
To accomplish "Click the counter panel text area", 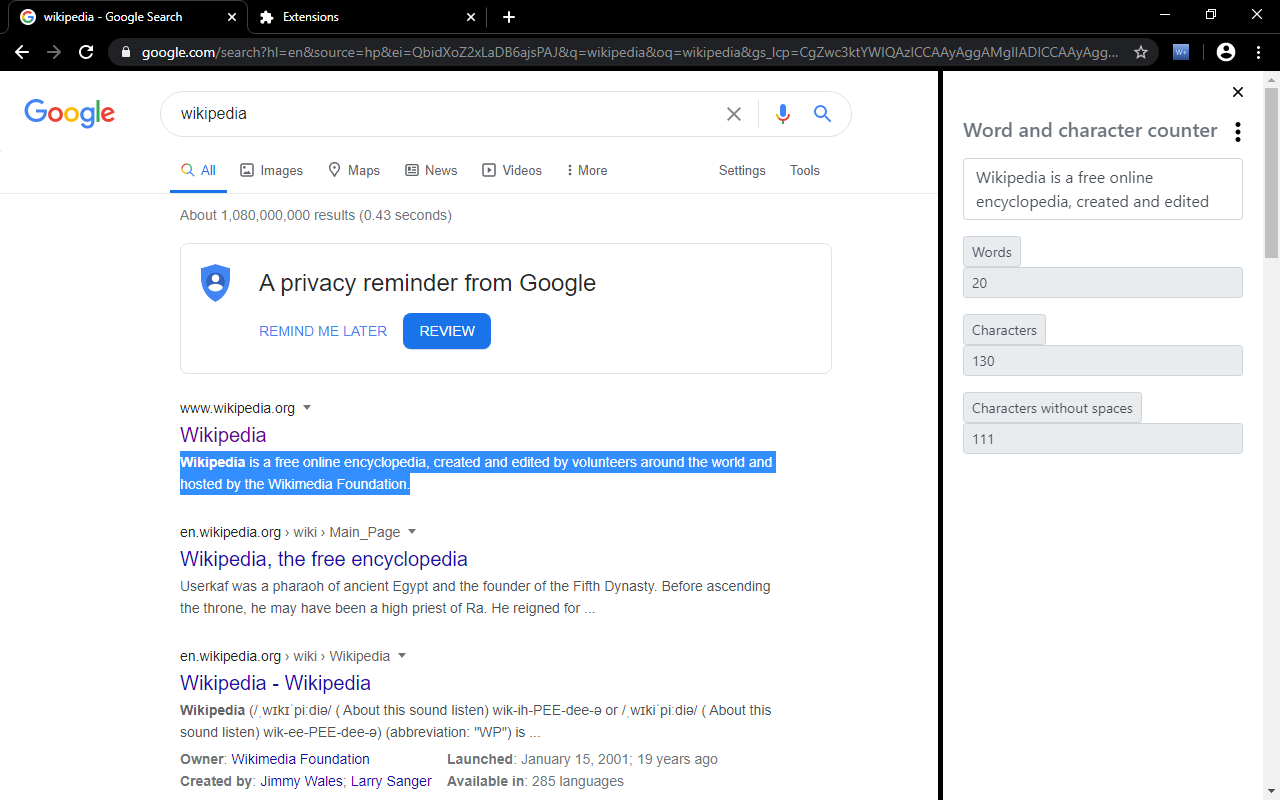I will click(1103, 189).
